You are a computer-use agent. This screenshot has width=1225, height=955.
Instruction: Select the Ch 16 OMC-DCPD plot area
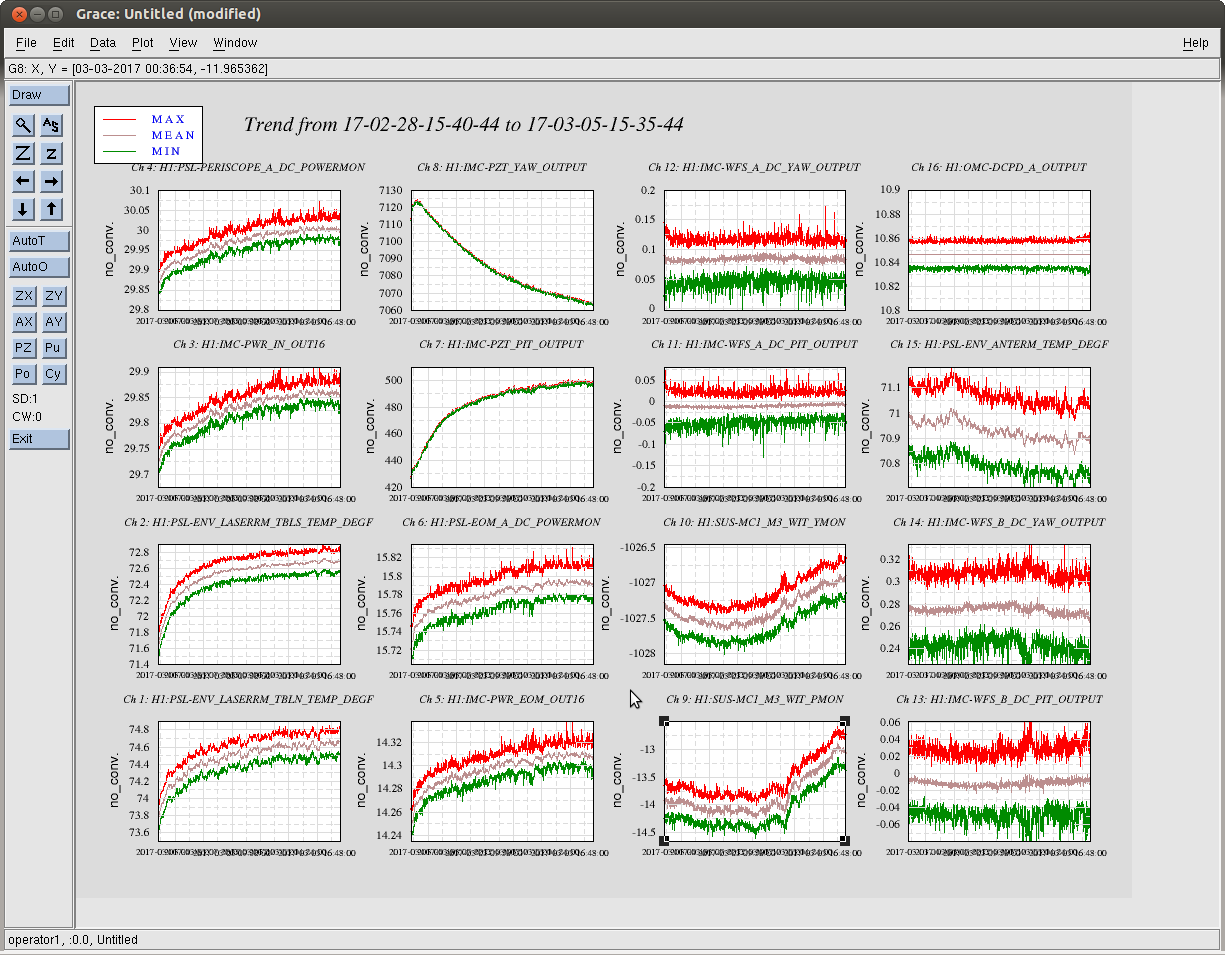[999, 250]
